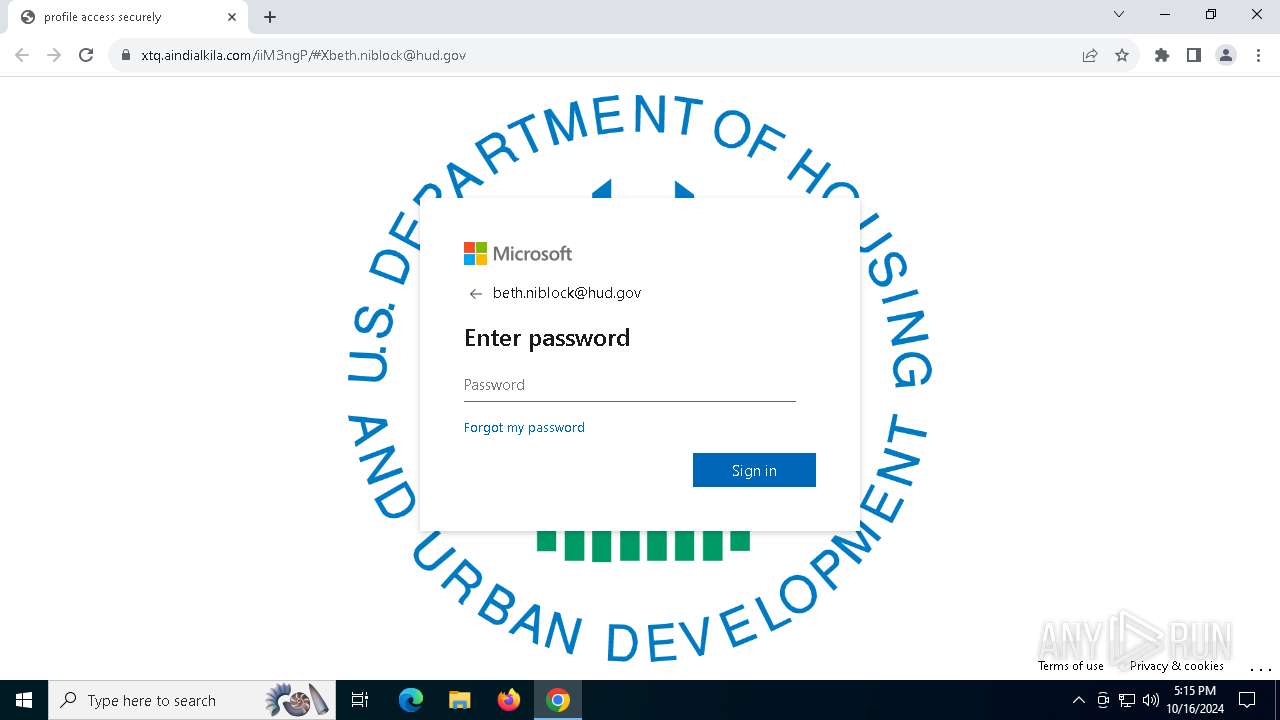Open Task View from taskbar

(x=360, y=700)
